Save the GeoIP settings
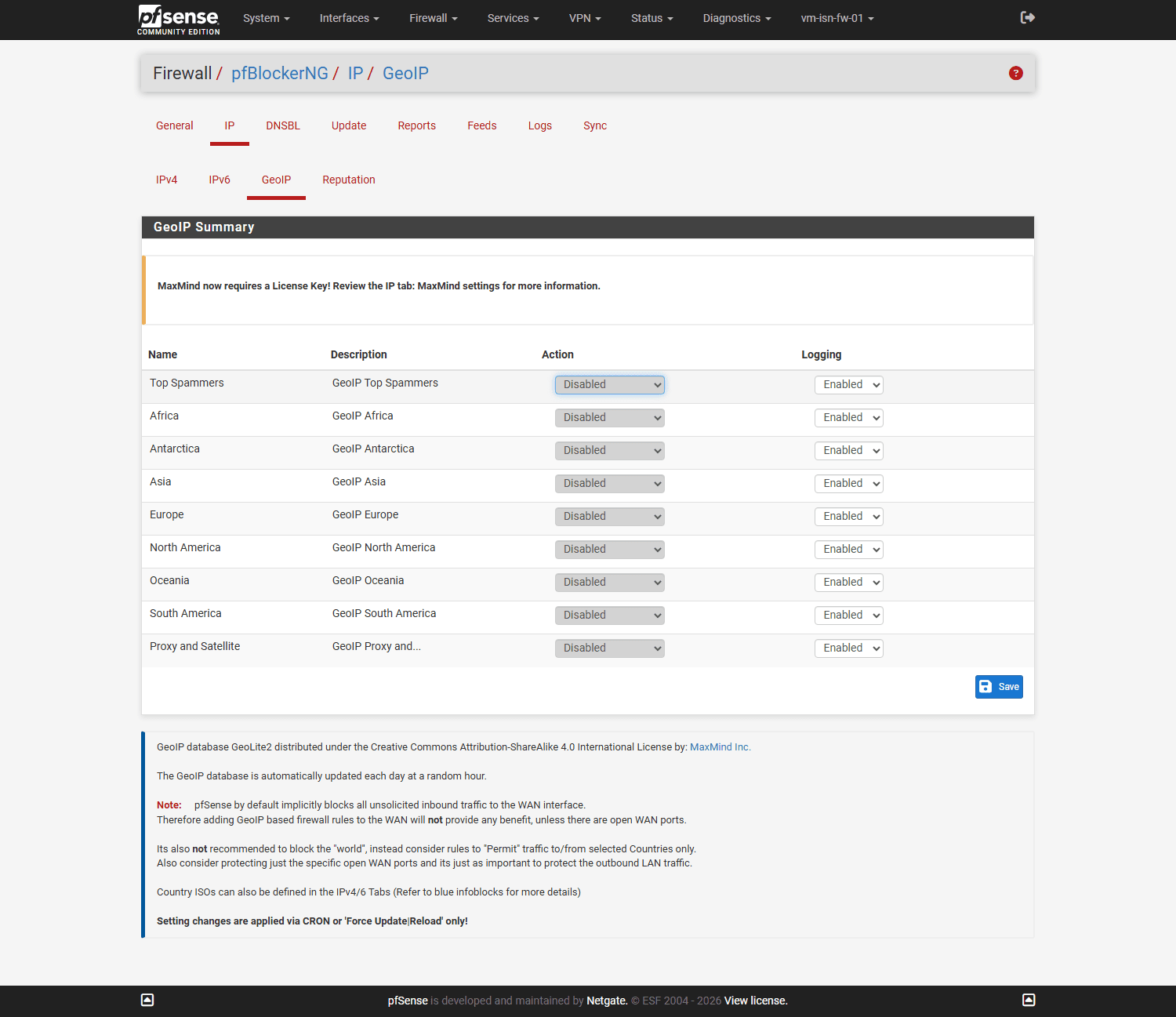 point(999,687)
